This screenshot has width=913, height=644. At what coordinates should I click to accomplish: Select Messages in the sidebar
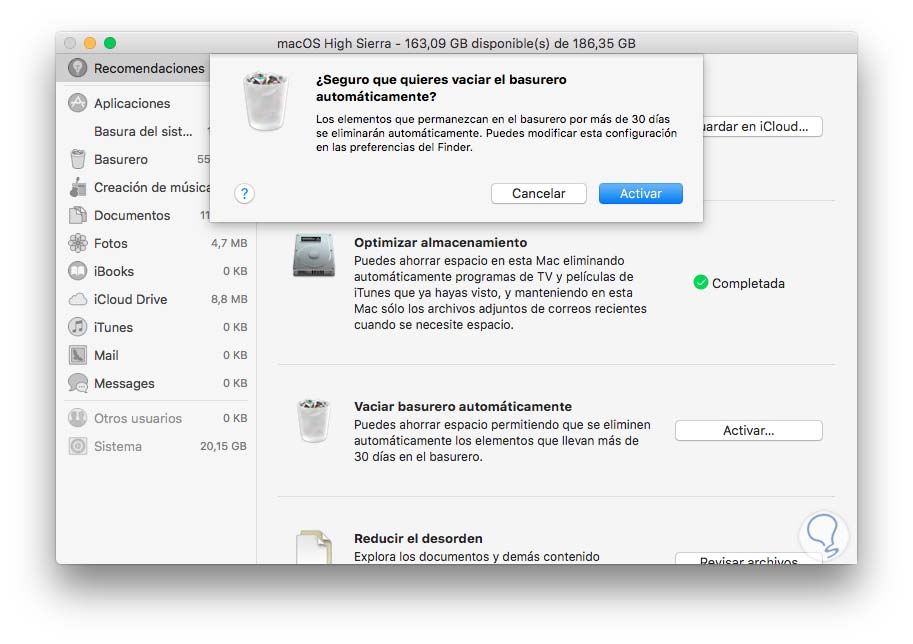pos(156,383)
